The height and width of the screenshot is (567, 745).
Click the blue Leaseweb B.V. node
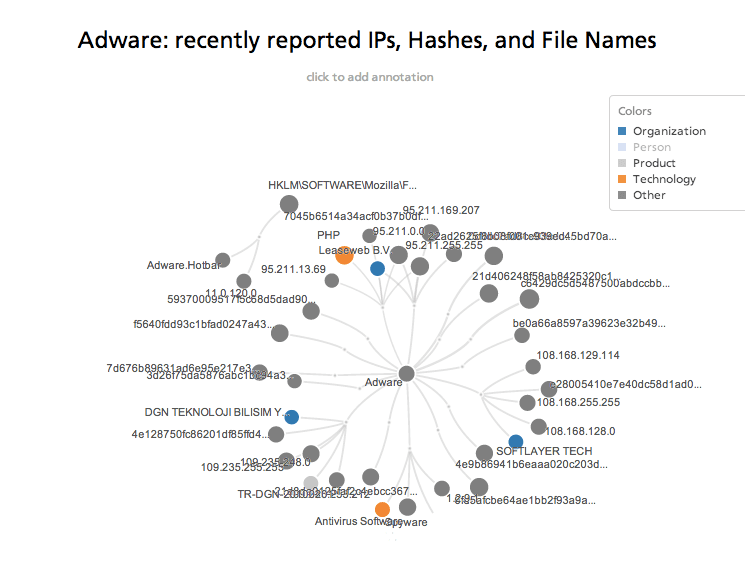tap(377, 268)
